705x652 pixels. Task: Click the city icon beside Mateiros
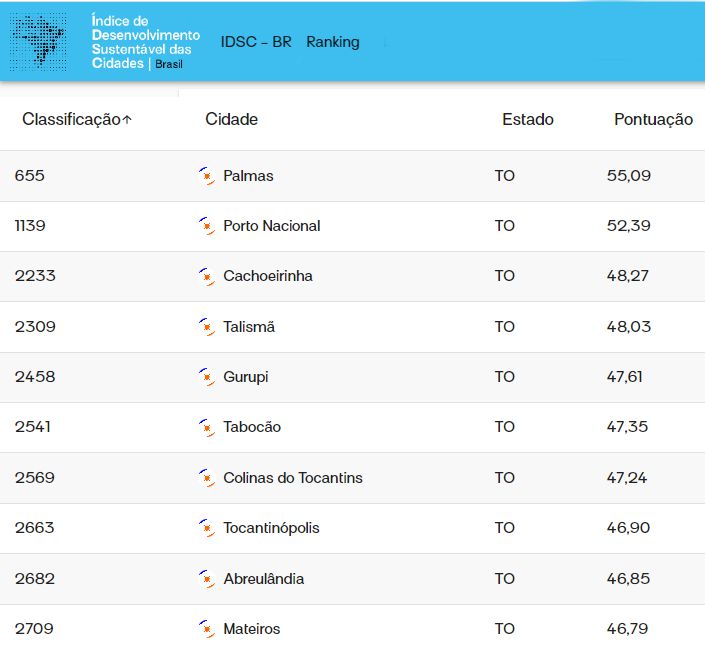tap(207, 629)
